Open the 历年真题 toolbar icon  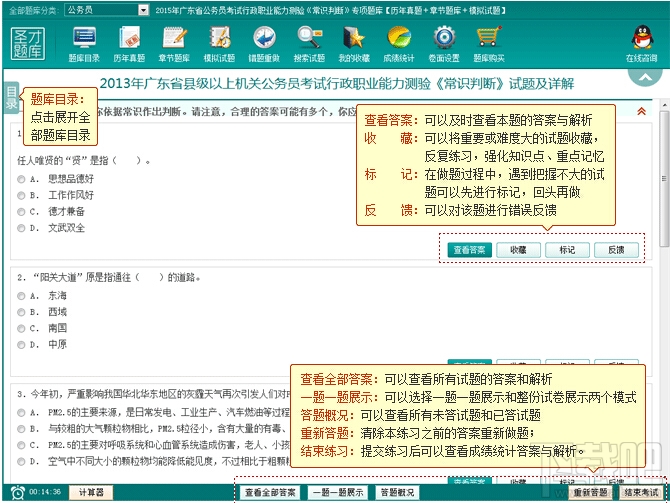click(x=129, y=44)
